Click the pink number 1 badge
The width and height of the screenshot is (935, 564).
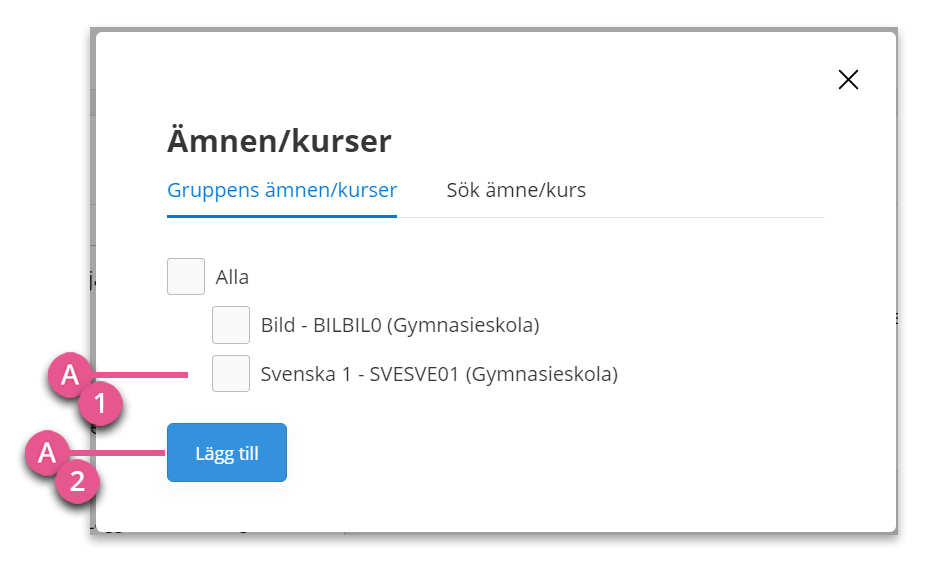point(100,404)
